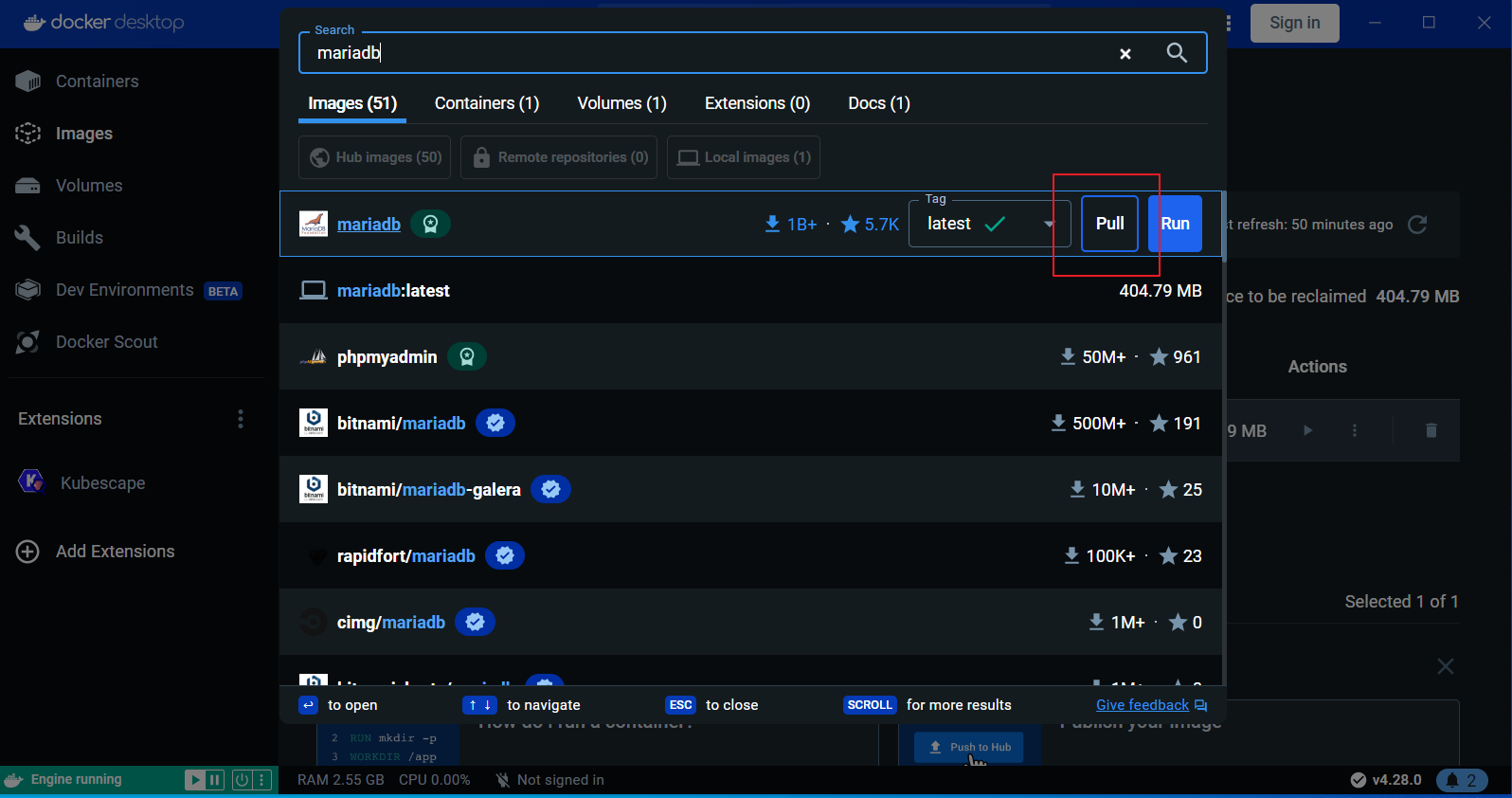
Task: Click the RAM 2.55 GB status entry
Action: (341, 780)
